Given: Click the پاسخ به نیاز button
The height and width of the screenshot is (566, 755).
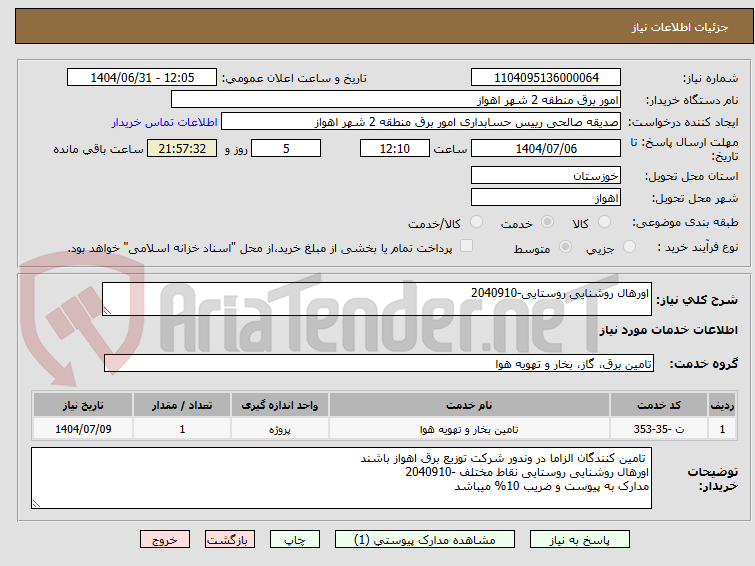Looking at the screenshot, I should pos(580,540).
